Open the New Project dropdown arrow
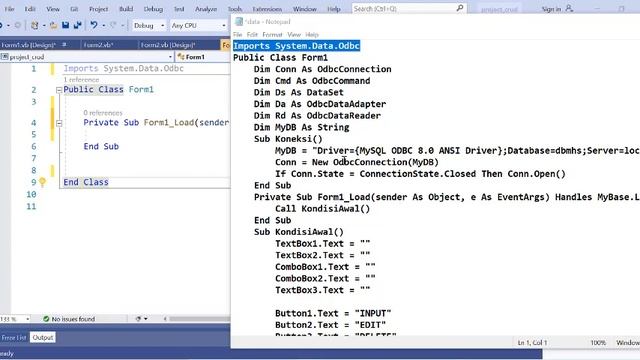Screen dimensions: 640x360 click(x=43, y=25)
